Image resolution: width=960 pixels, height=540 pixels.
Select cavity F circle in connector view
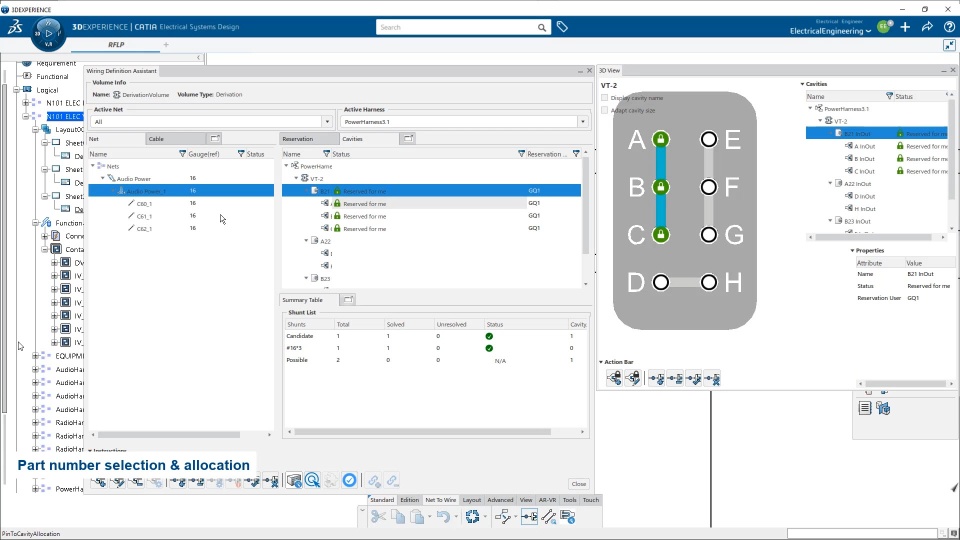[708, 187]
